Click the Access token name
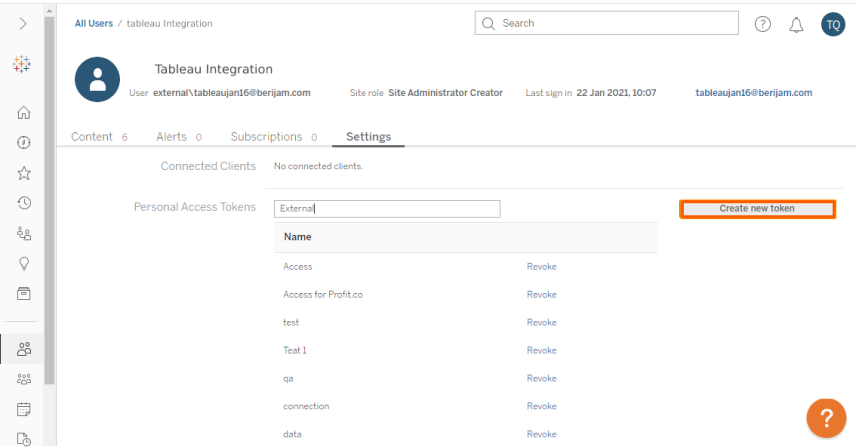 (x=298, y=266)
